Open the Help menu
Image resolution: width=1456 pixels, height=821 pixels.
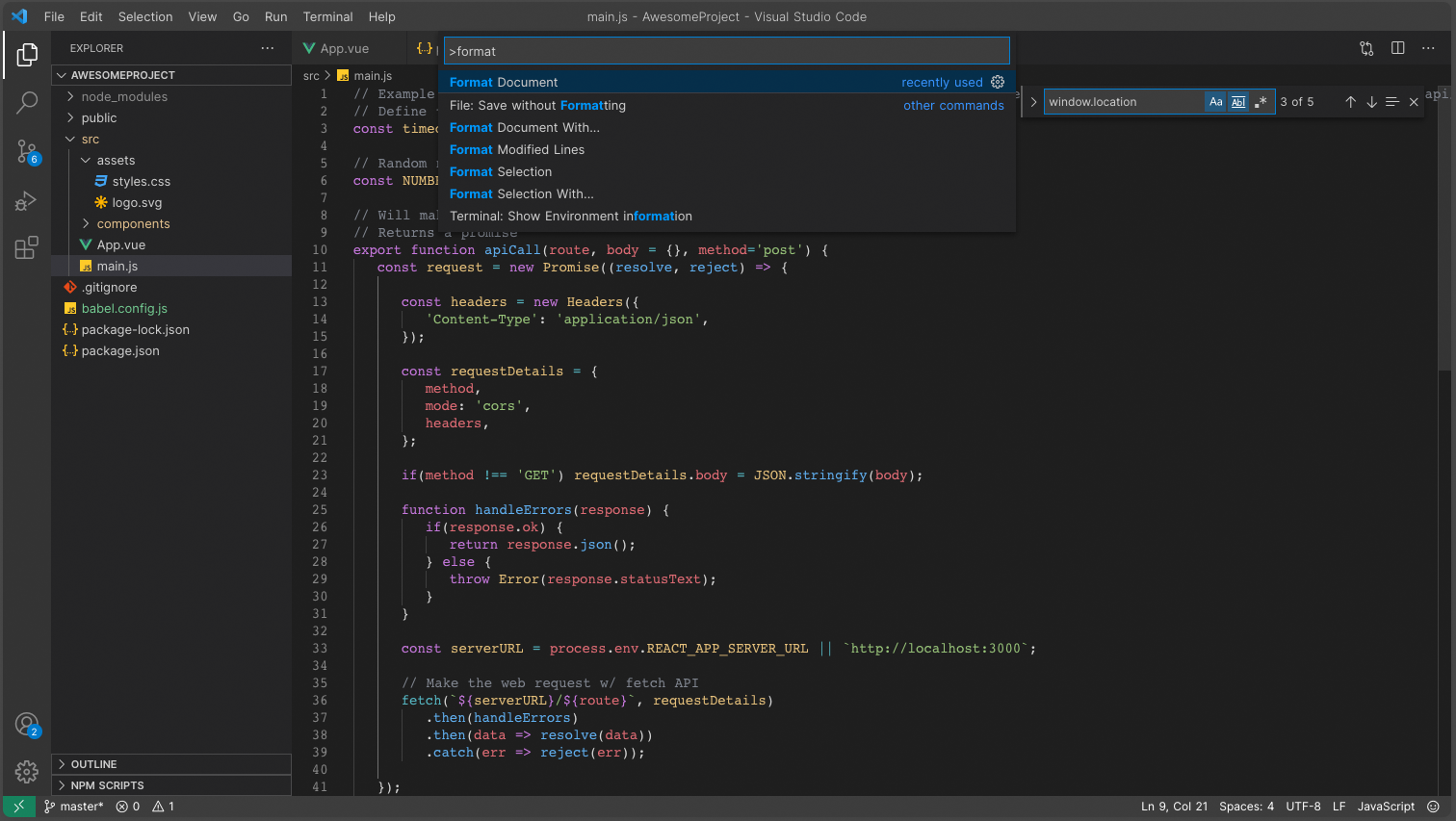click(382, 16)
